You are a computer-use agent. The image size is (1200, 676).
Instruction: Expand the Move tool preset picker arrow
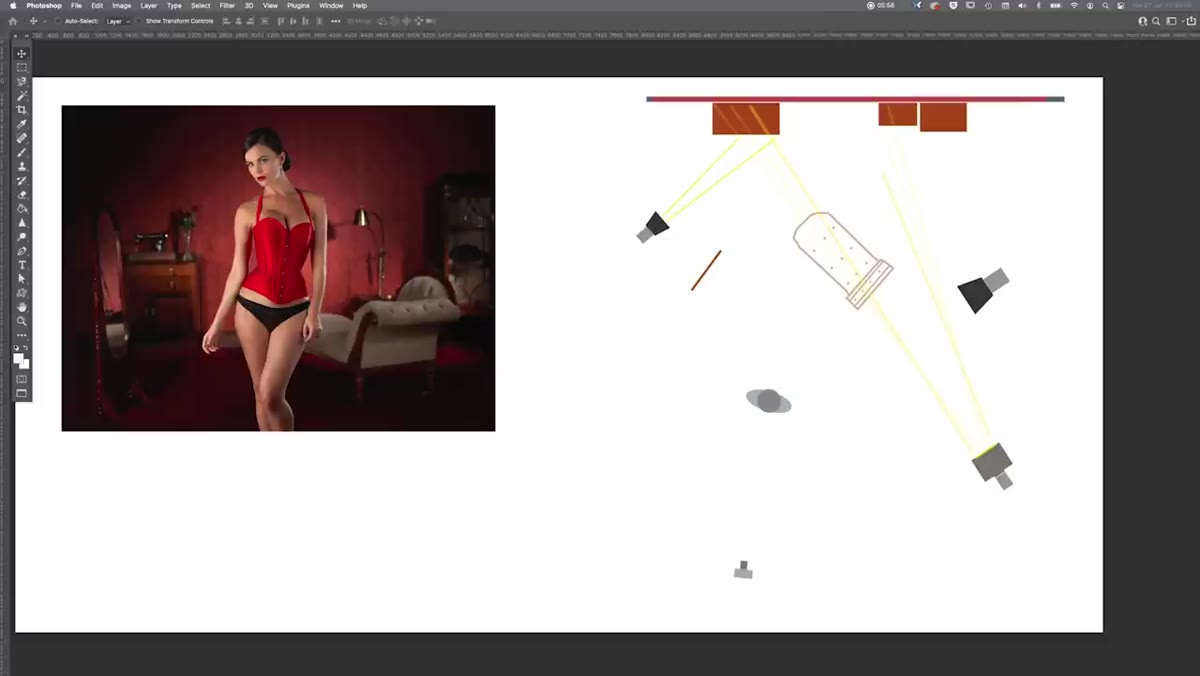(x=44, y=20)
